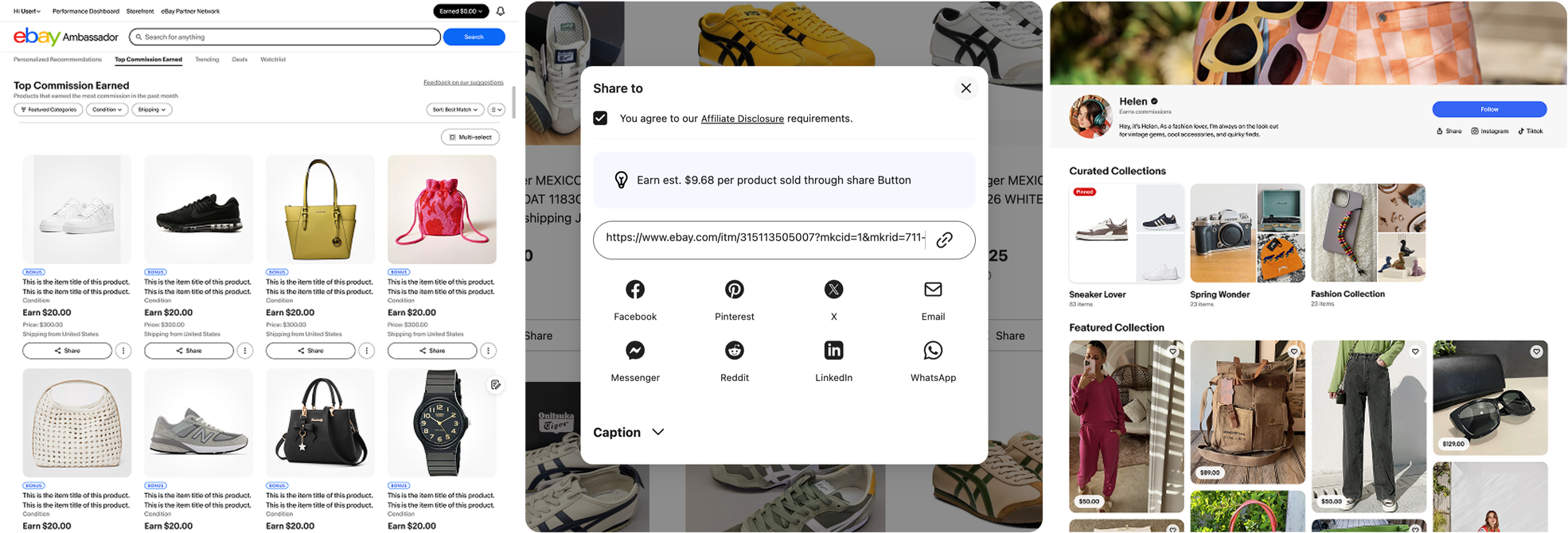Expand the Caption section
The image size is (1568, 533).
tap(629, 432)
